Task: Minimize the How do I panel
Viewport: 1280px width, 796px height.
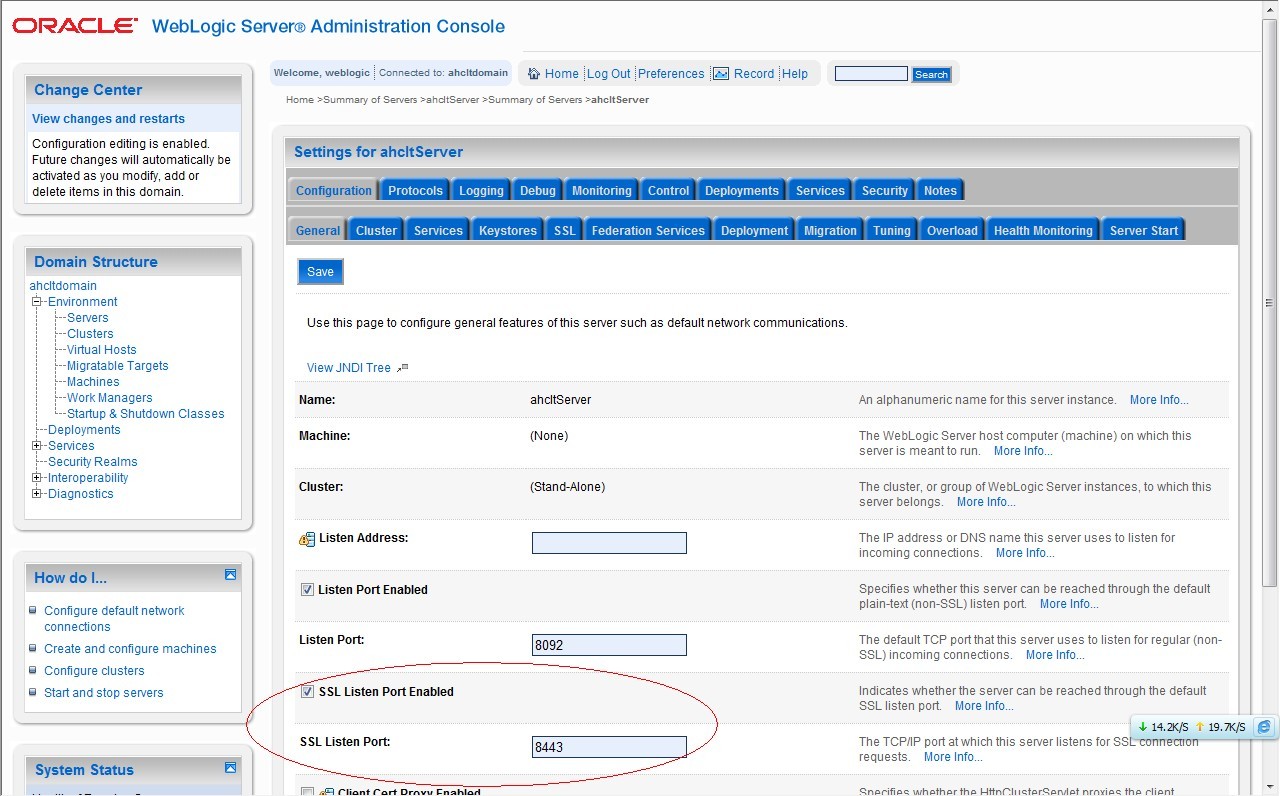Action: tap(230, 575)
